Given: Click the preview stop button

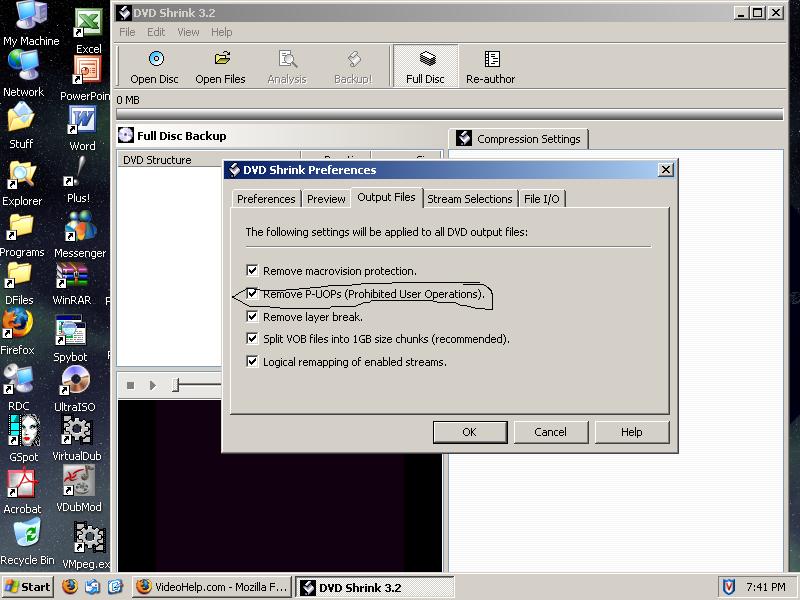Looking at the screenshot, I should pos(131,385).
